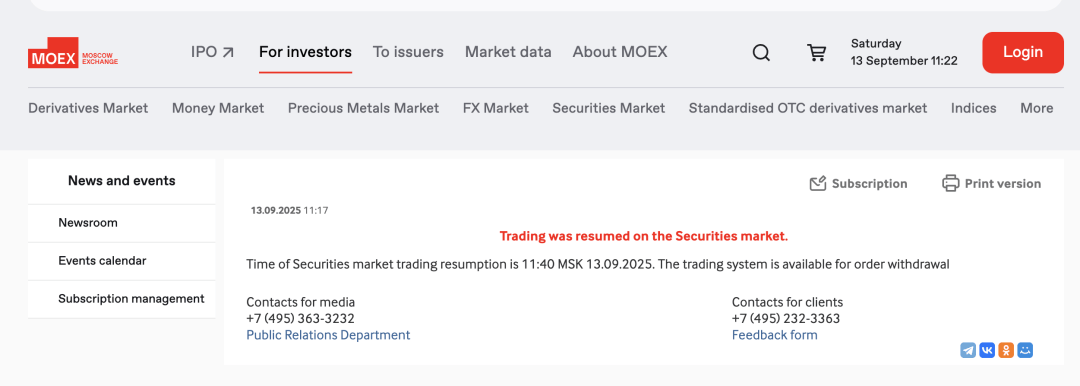Screen dimensions: 1080x386
Task: Share via the Odnoklassniki icon
Action: [1006, 350]
